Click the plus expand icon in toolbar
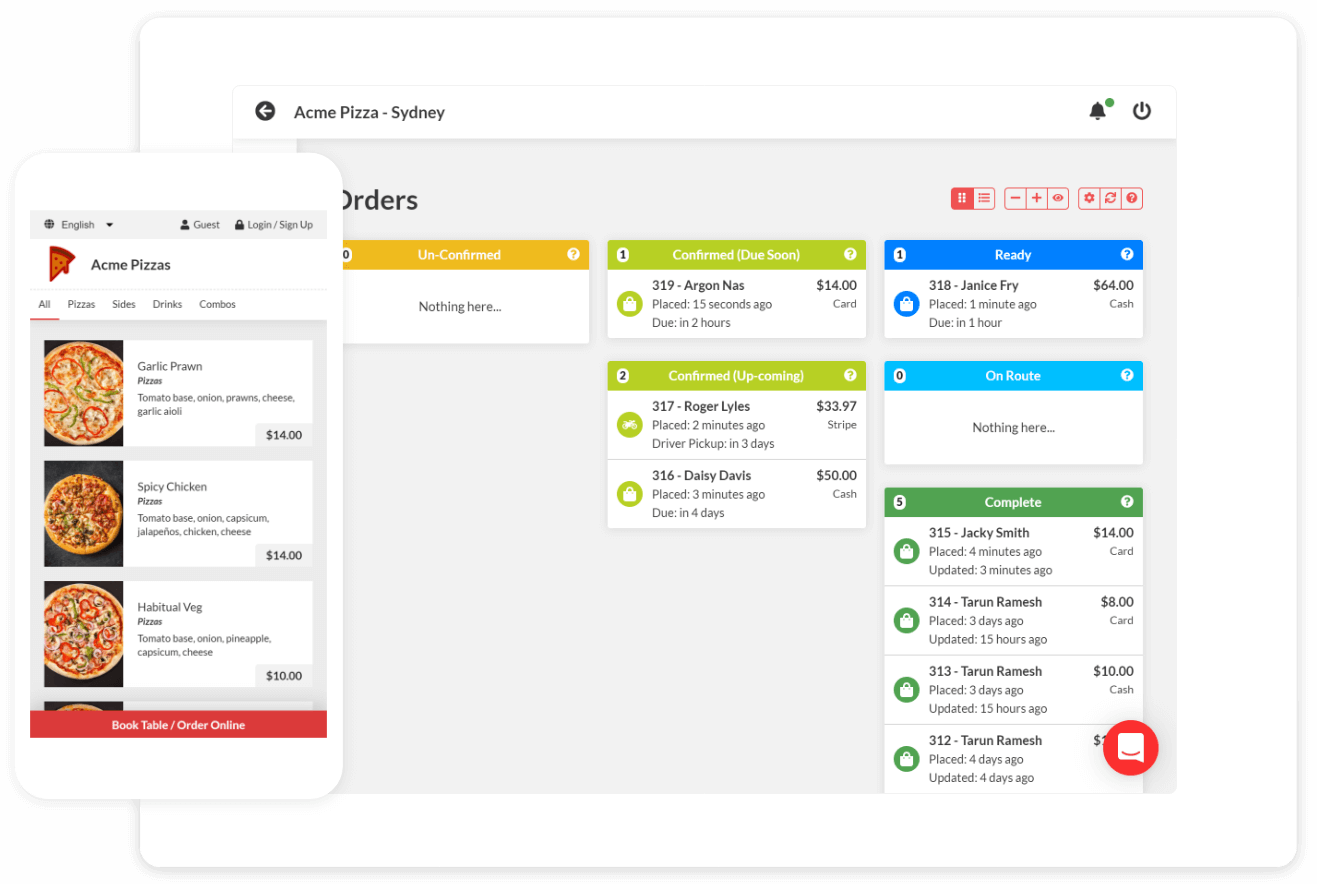The height and width of the screenshot is (884, 1317). pyautogui.click(x=1037, y=198)
